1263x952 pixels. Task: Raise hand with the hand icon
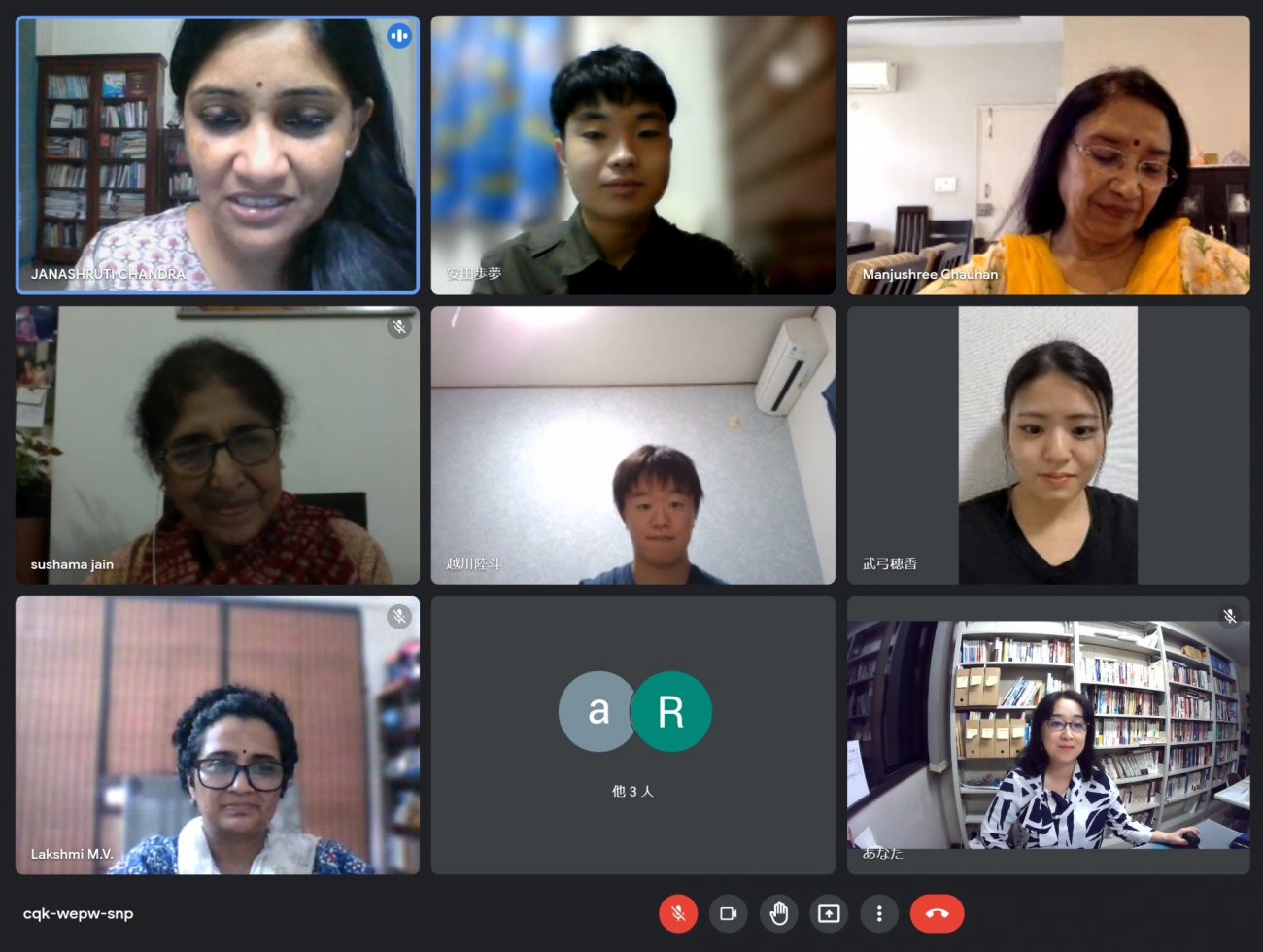(778, 913)
